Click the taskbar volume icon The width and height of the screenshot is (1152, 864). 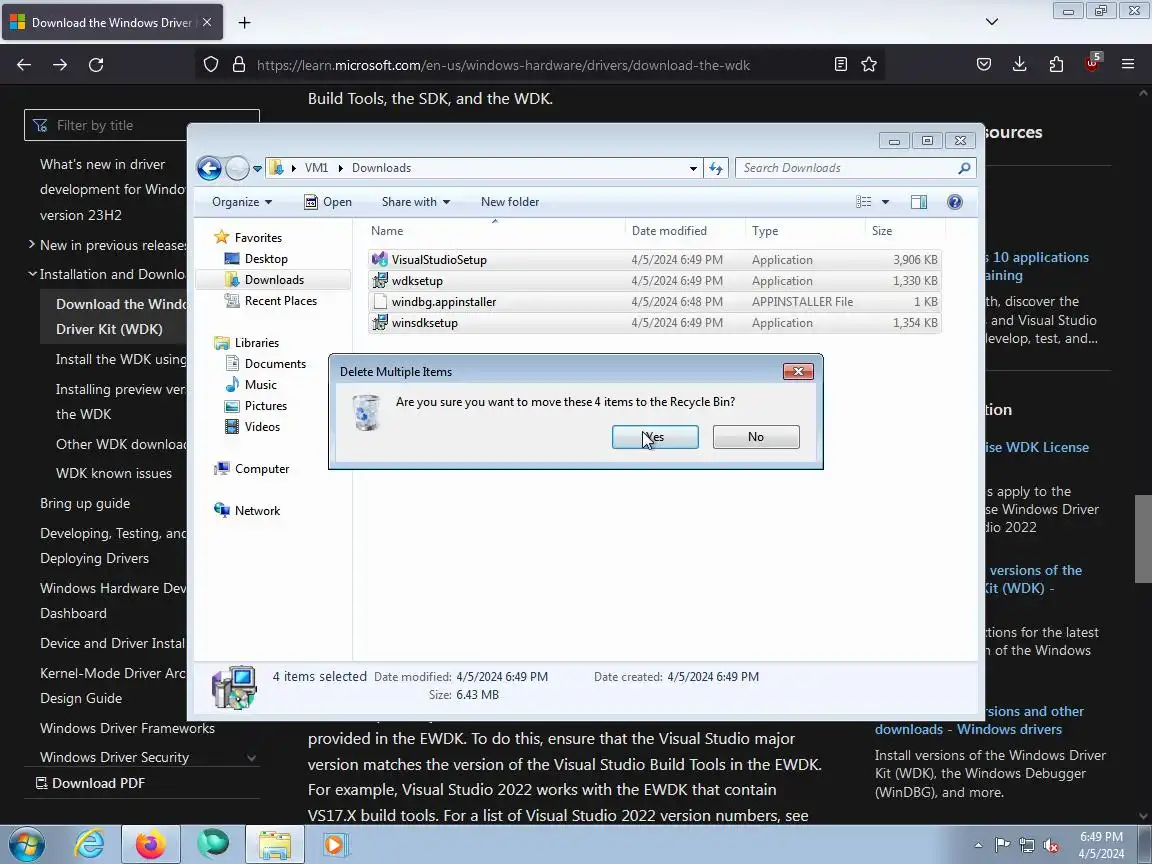[1051, 846]
